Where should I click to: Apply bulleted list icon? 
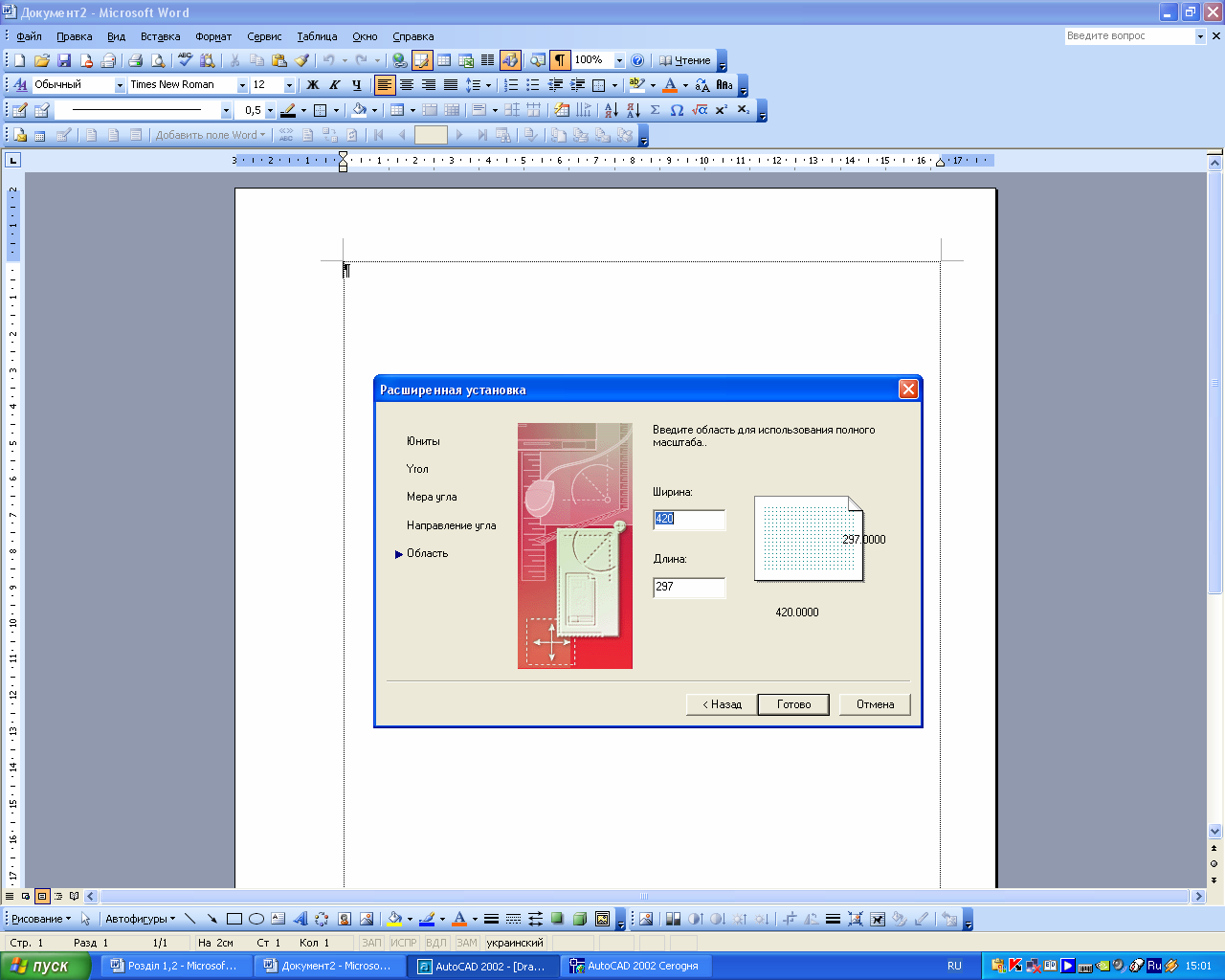pyautogui.click(x=533, y=85)
